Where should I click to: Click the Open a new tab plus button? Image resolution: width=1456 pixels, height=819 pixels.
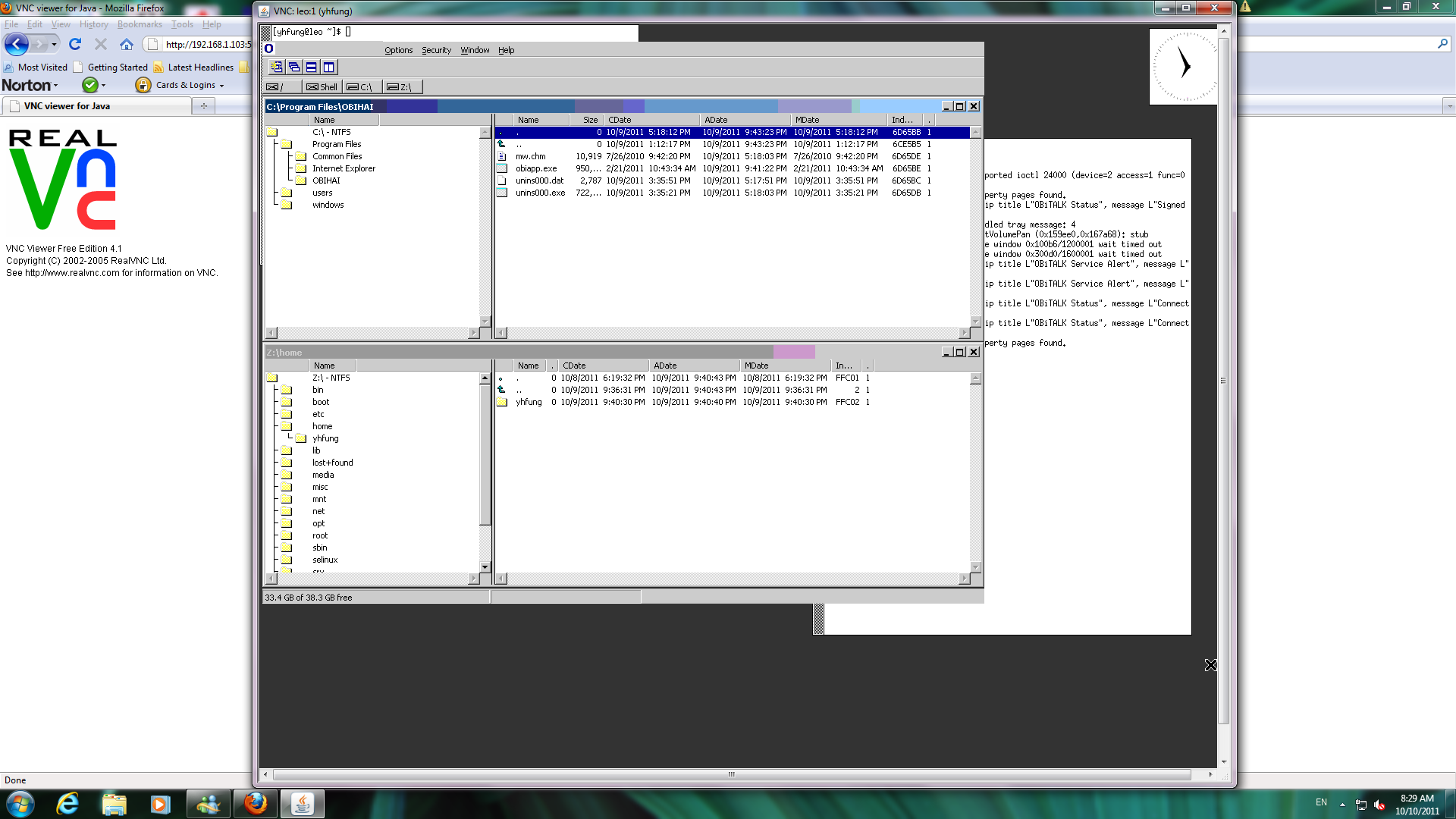[204, 106]
